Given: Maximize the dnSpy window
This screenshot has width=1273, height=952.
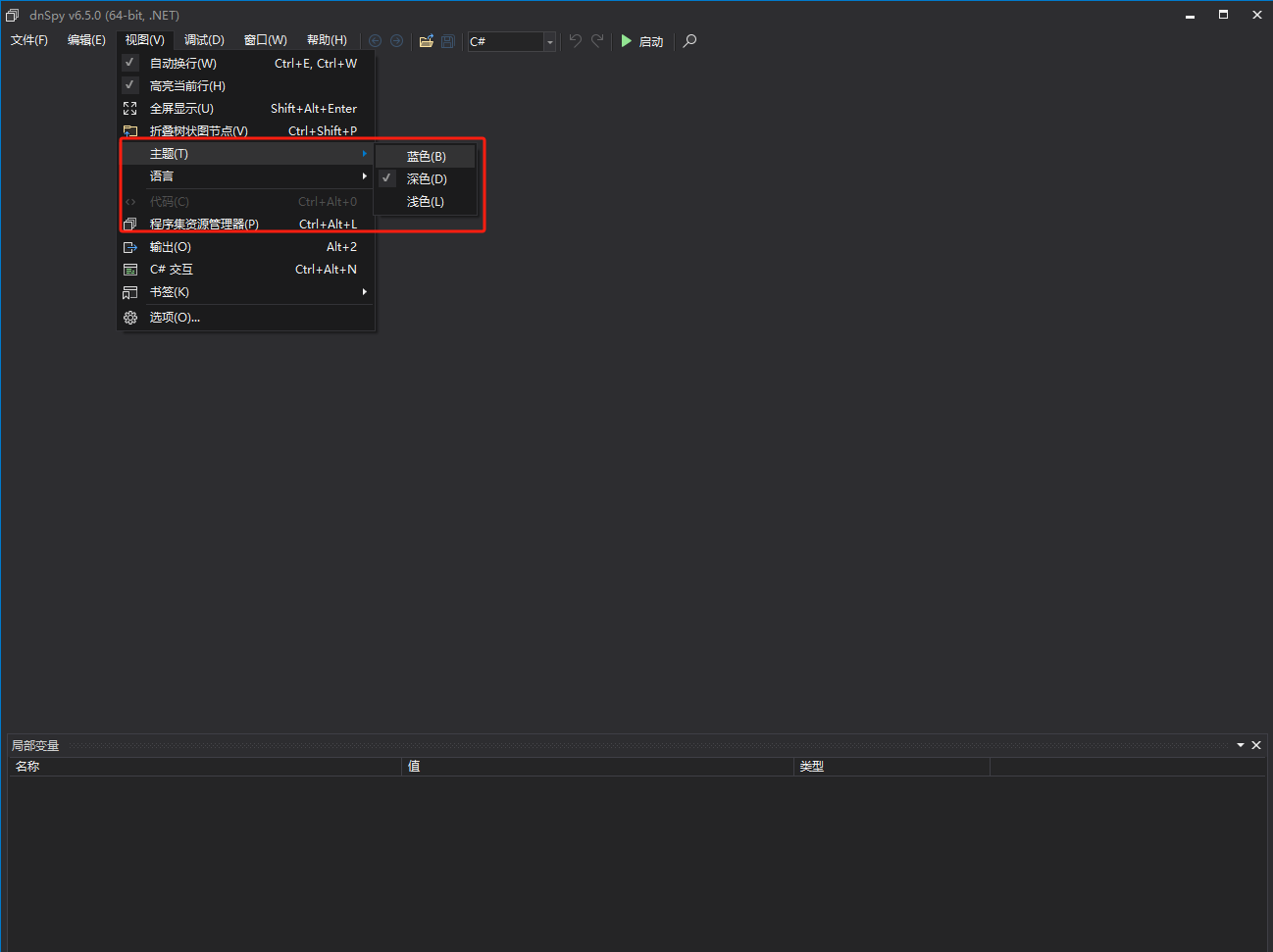Looking at the screenshot, I should click(x=1223, y=15).
